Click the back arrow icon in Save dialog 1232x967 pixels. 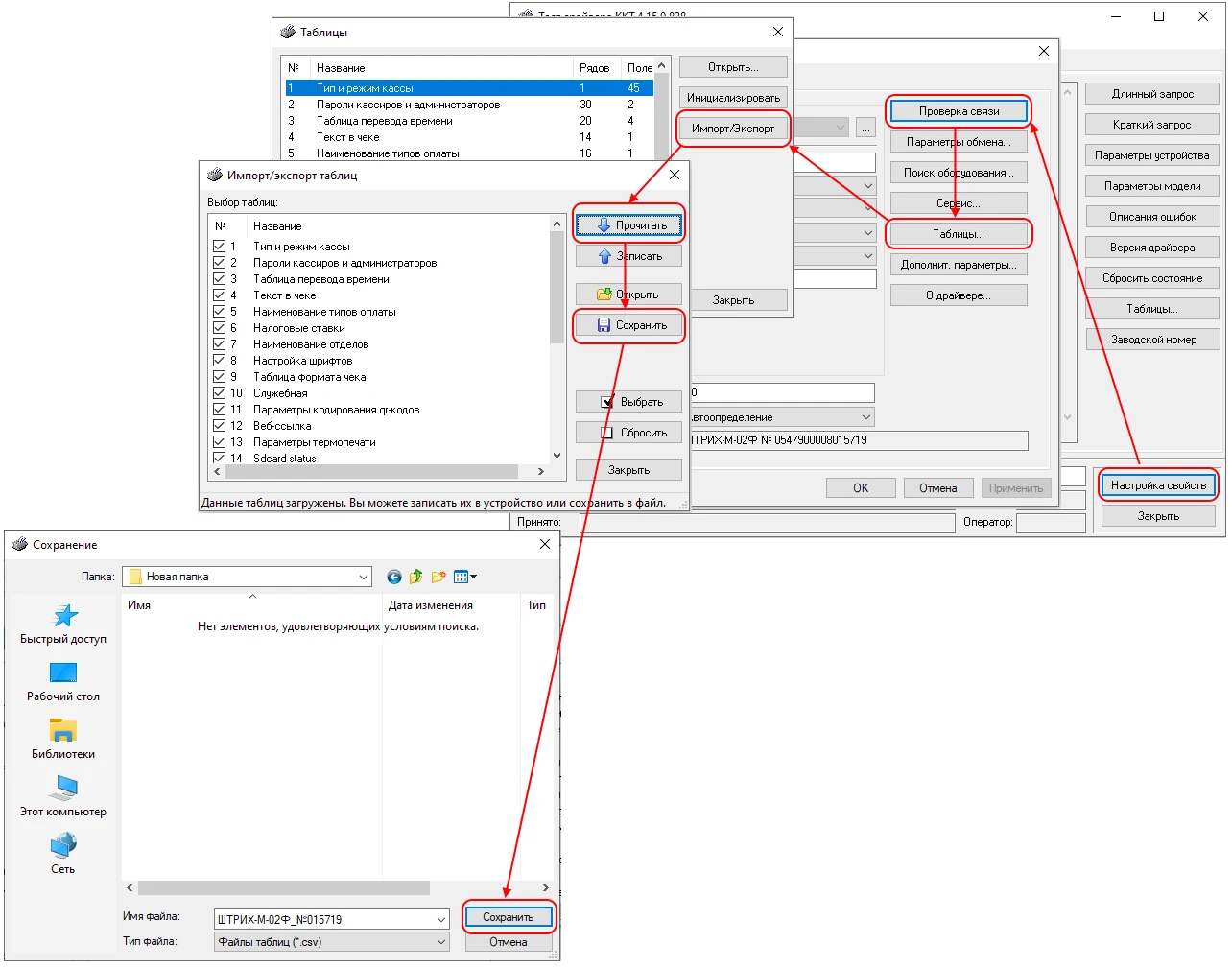click(x=393, y=577)
